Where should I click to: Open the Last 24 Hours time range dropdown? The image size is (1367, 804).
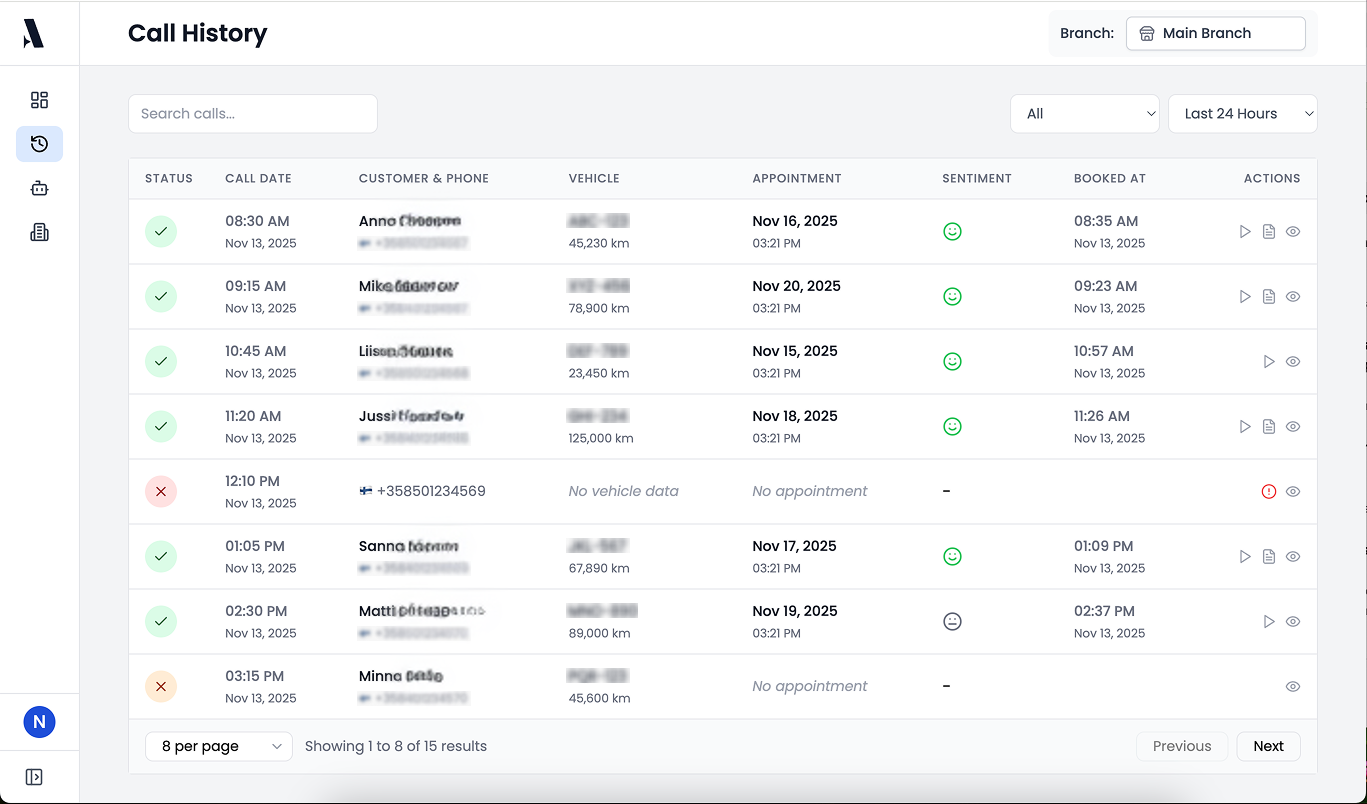(x=1242, y=113)
